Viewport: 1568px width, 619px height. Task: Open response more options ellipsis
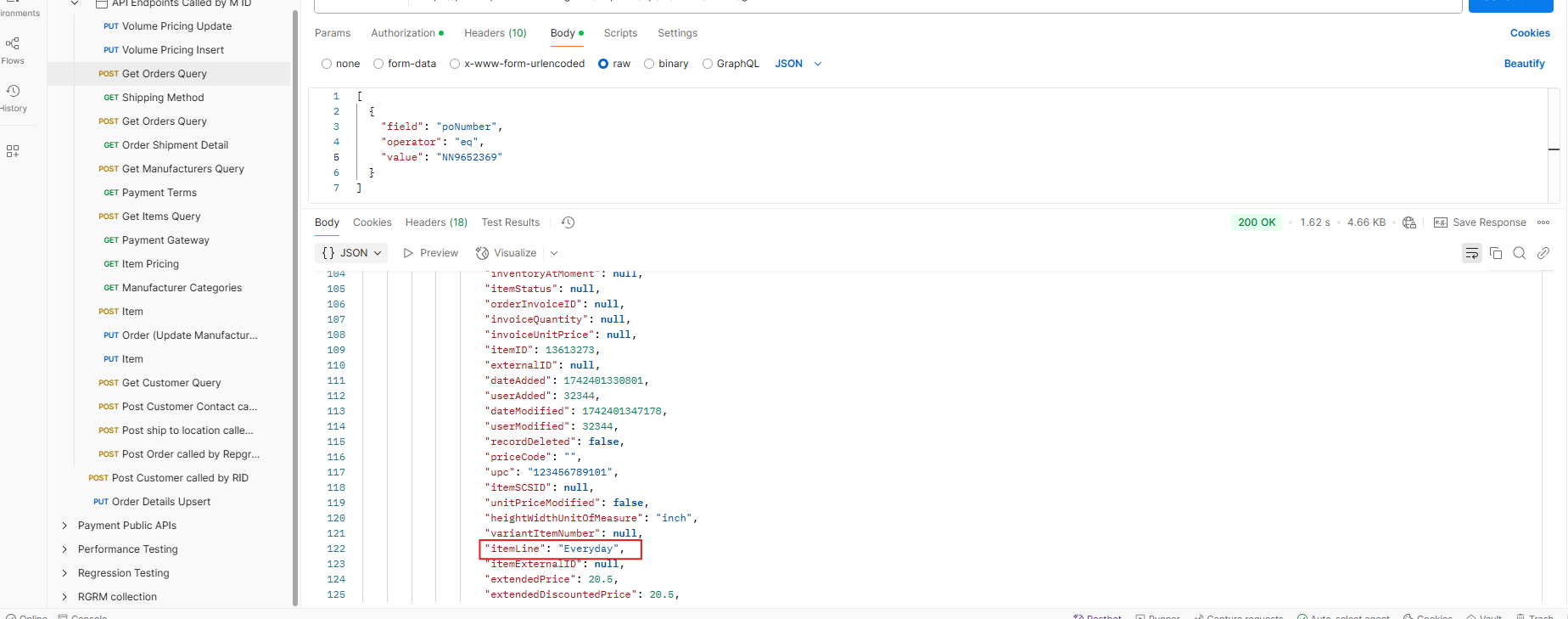click(x=1543, y=222)
